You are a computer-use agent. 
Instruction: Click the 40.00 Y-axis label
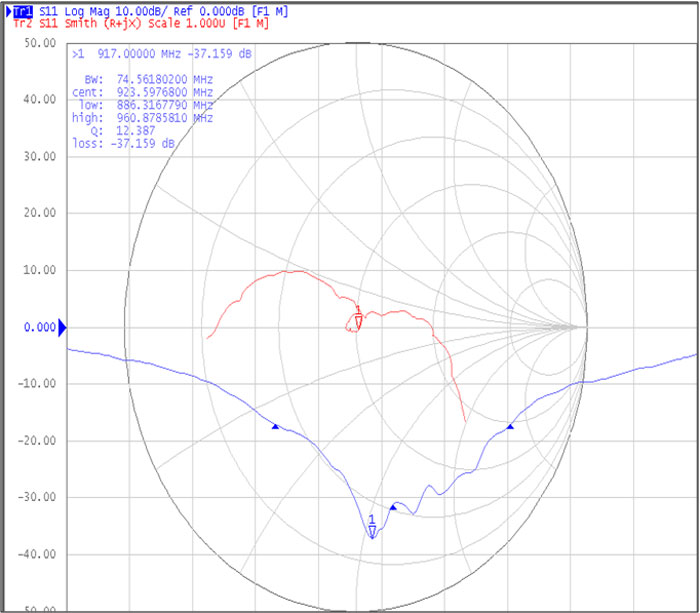40,99
